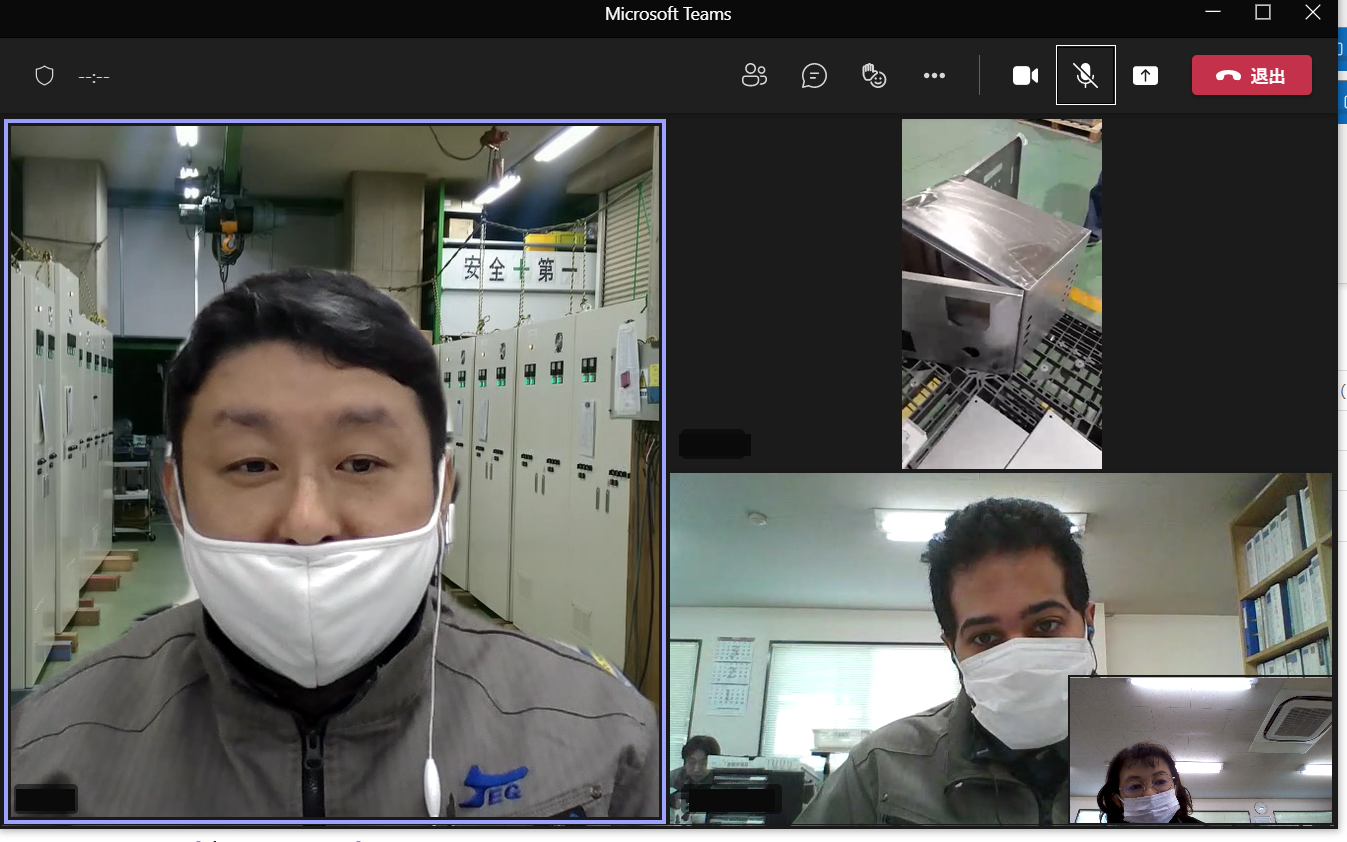Screen dimensions: 1347x842
Task: Minimize the Teams meeting window
Action: tap(1213, 13)
